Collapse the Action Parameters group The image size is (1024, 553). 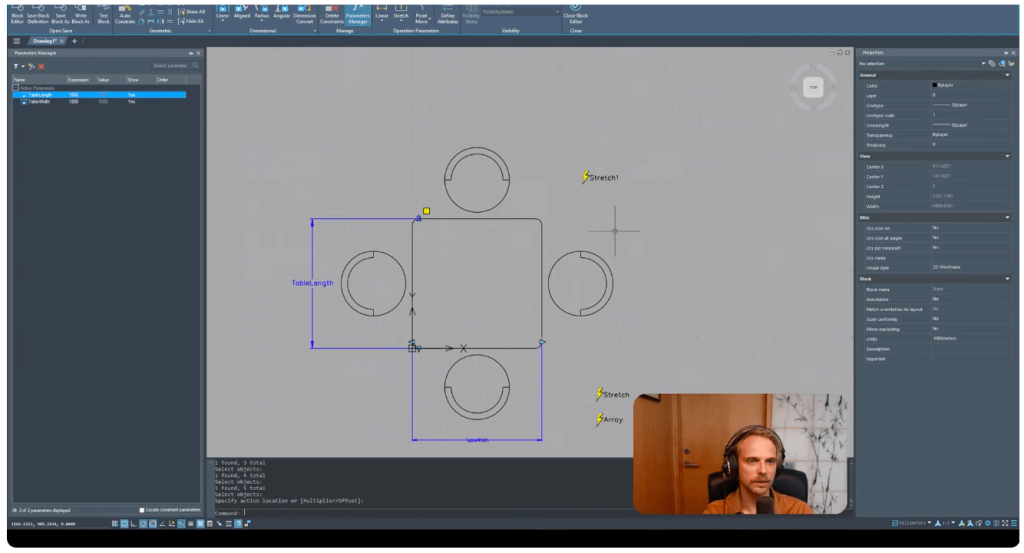coord(16,87)
